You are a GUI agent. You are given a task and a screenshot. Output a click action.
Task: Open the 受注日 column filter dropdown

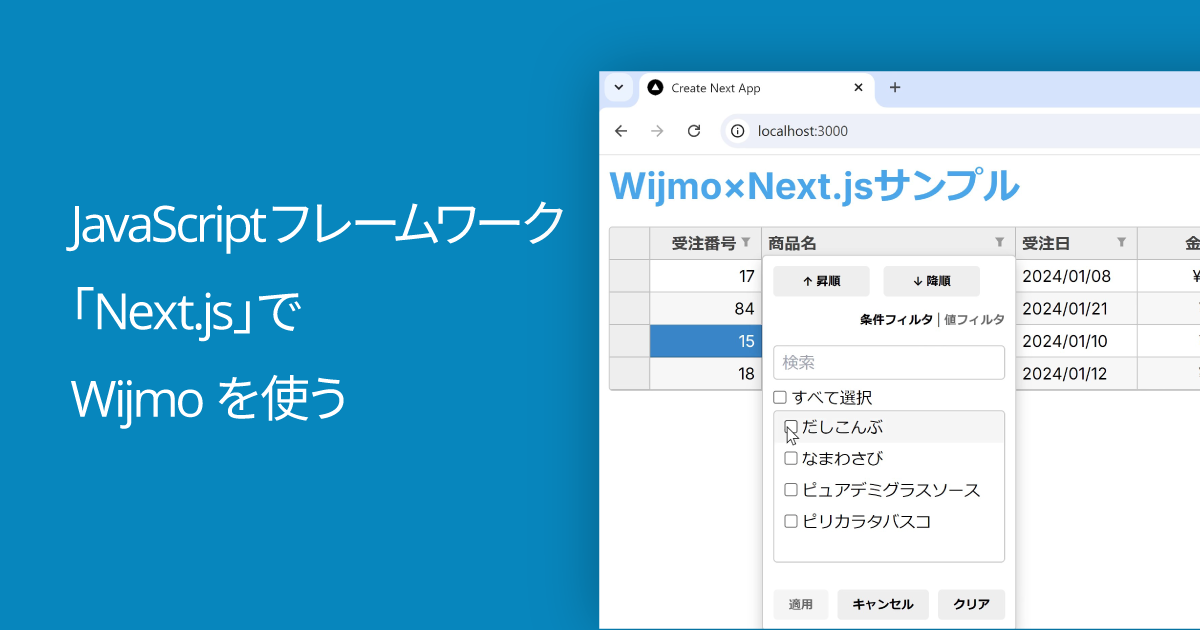click(1121, 242)
